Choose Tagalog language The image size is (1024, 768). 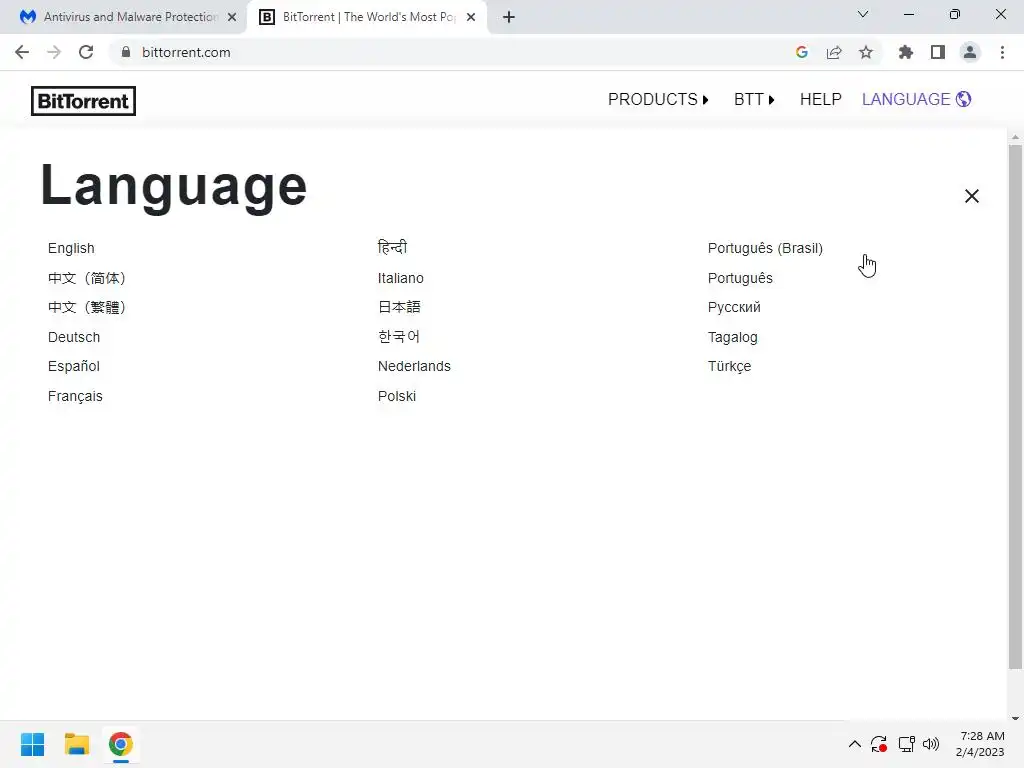(732, 337)
